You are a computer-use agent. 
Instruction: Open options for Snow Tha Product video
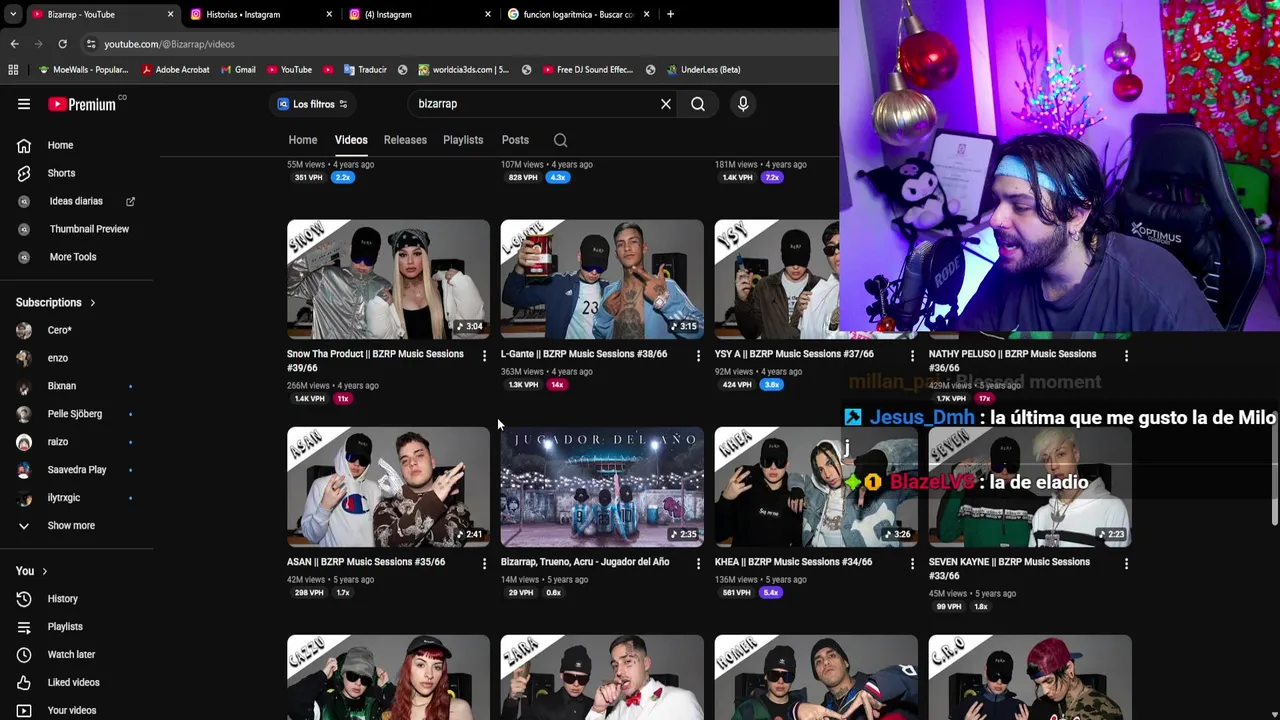click(484, 355)
